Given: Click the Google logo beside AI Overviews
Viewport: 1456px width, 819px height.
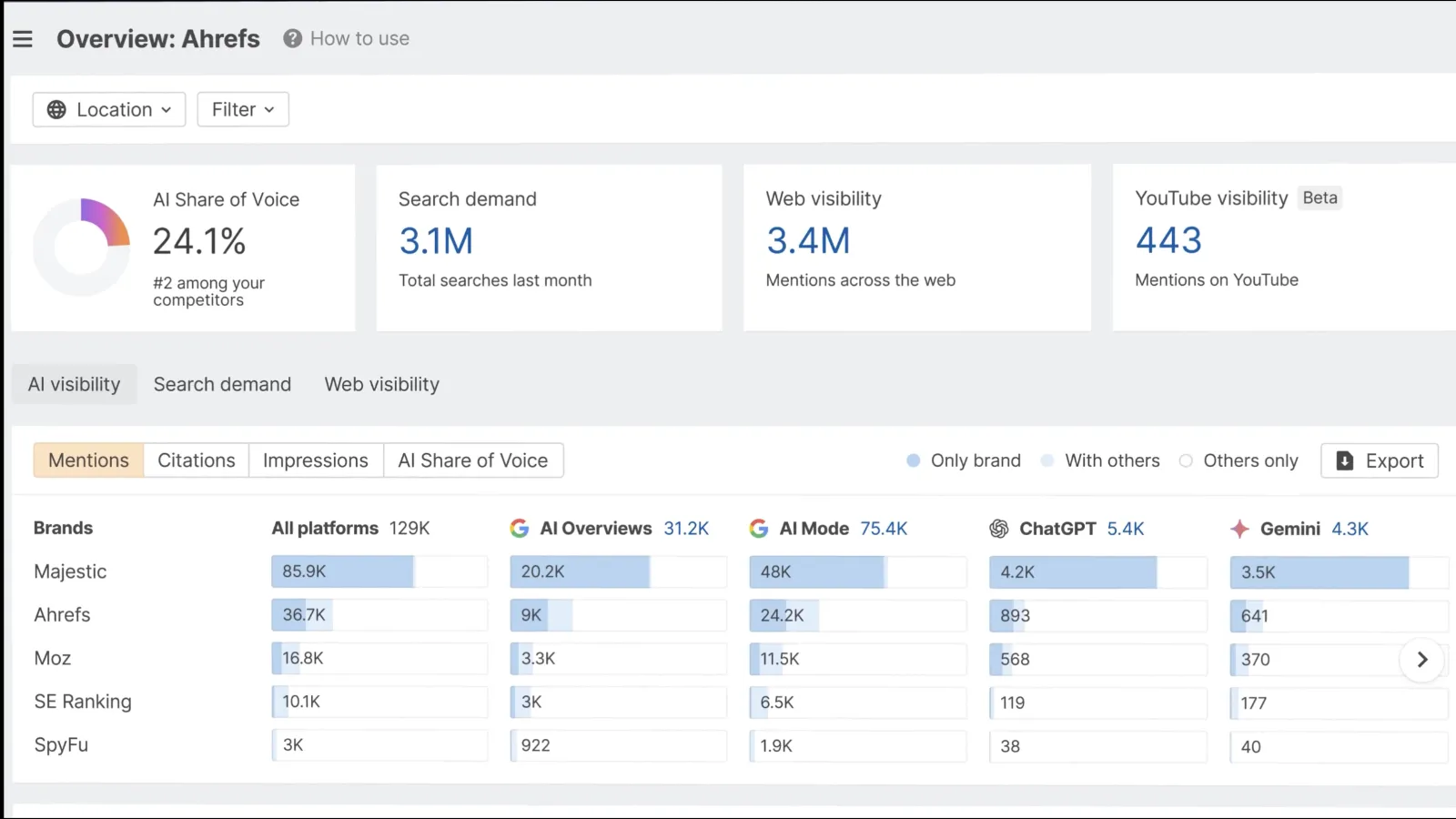Looking at the screenshot, I should 520,529.
